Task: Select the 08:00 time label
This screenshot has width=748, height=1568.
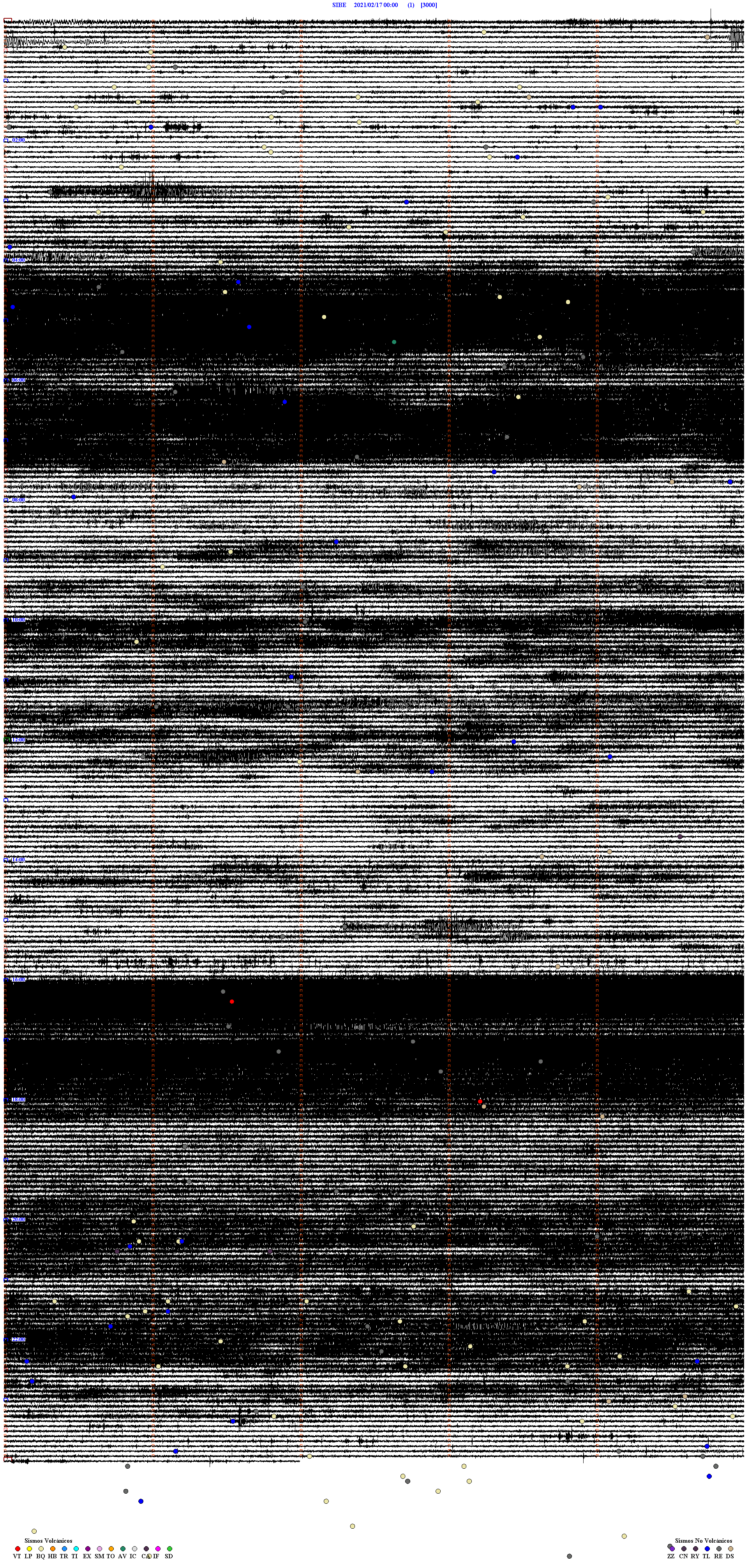Action: coord(18,500)
